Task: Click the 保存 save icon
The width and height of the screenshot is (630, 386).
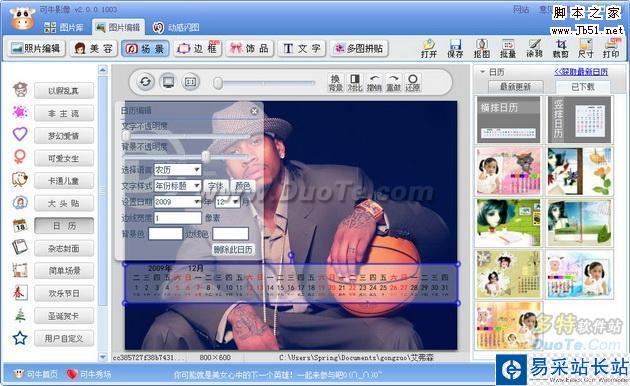Action: 455,48
